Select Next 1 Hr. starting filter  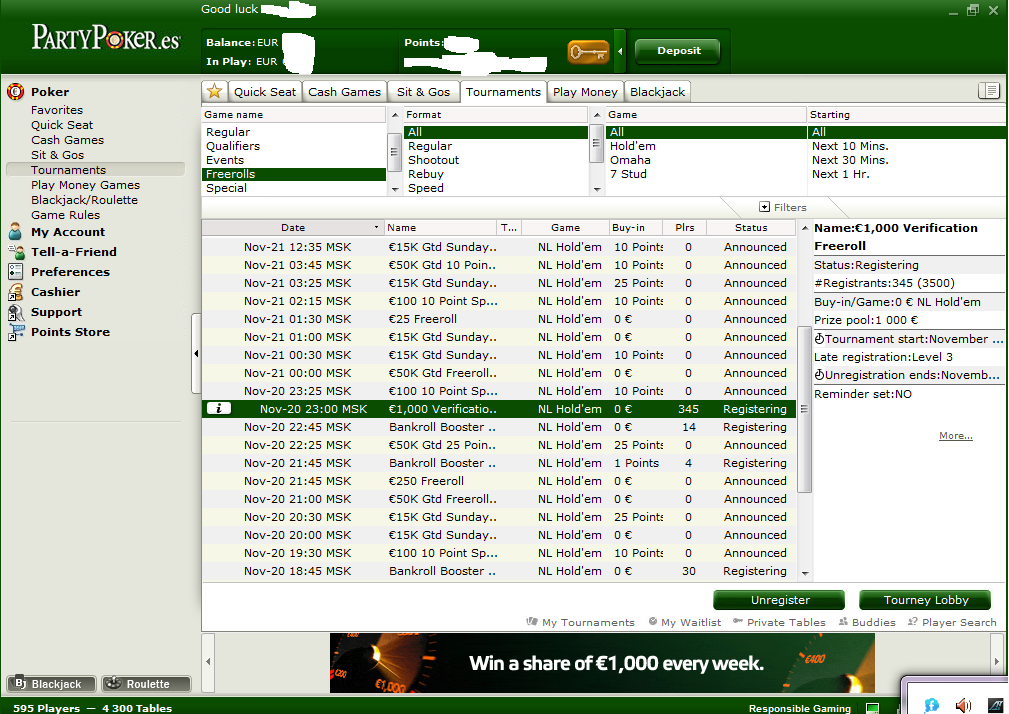coord(907,174)
